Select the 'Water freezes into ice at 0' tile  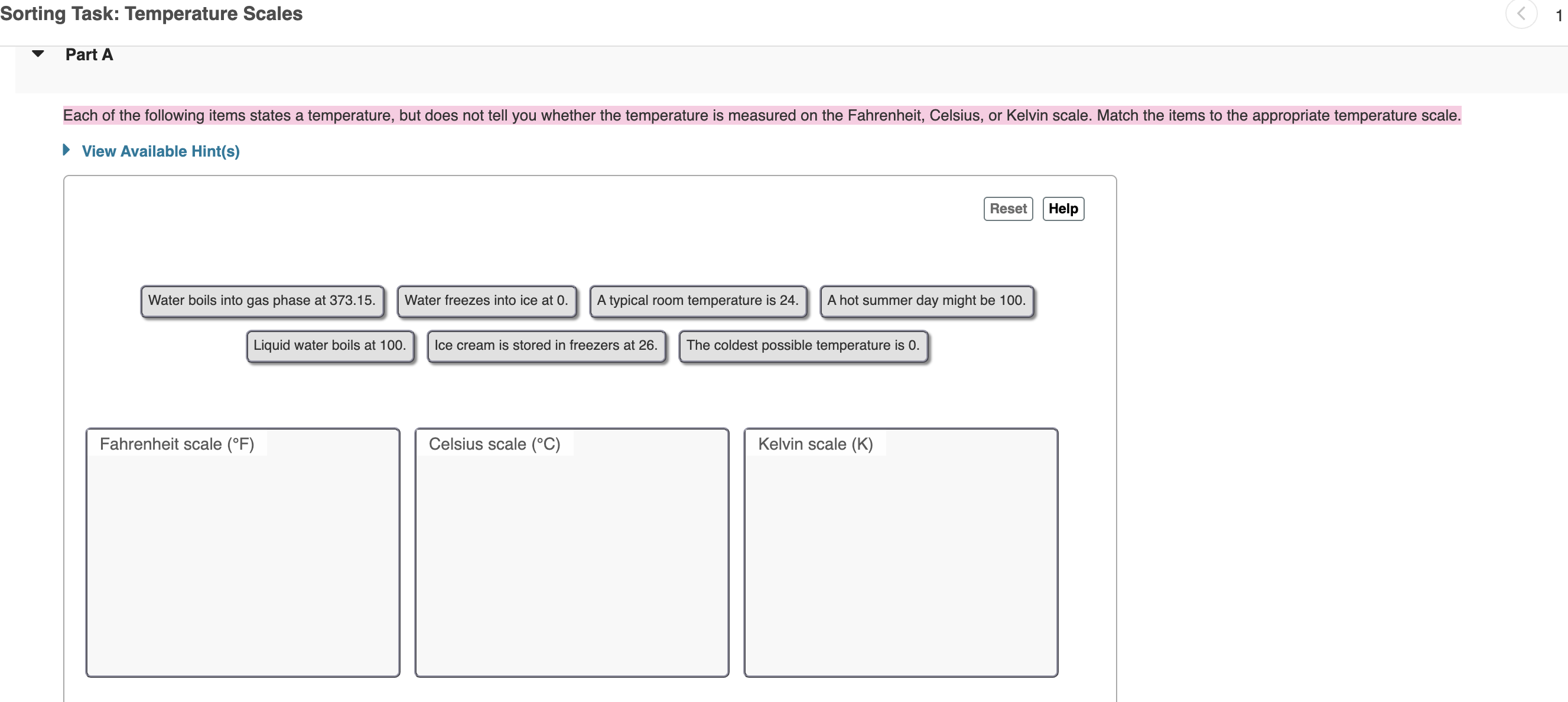(x=486, y=300)
